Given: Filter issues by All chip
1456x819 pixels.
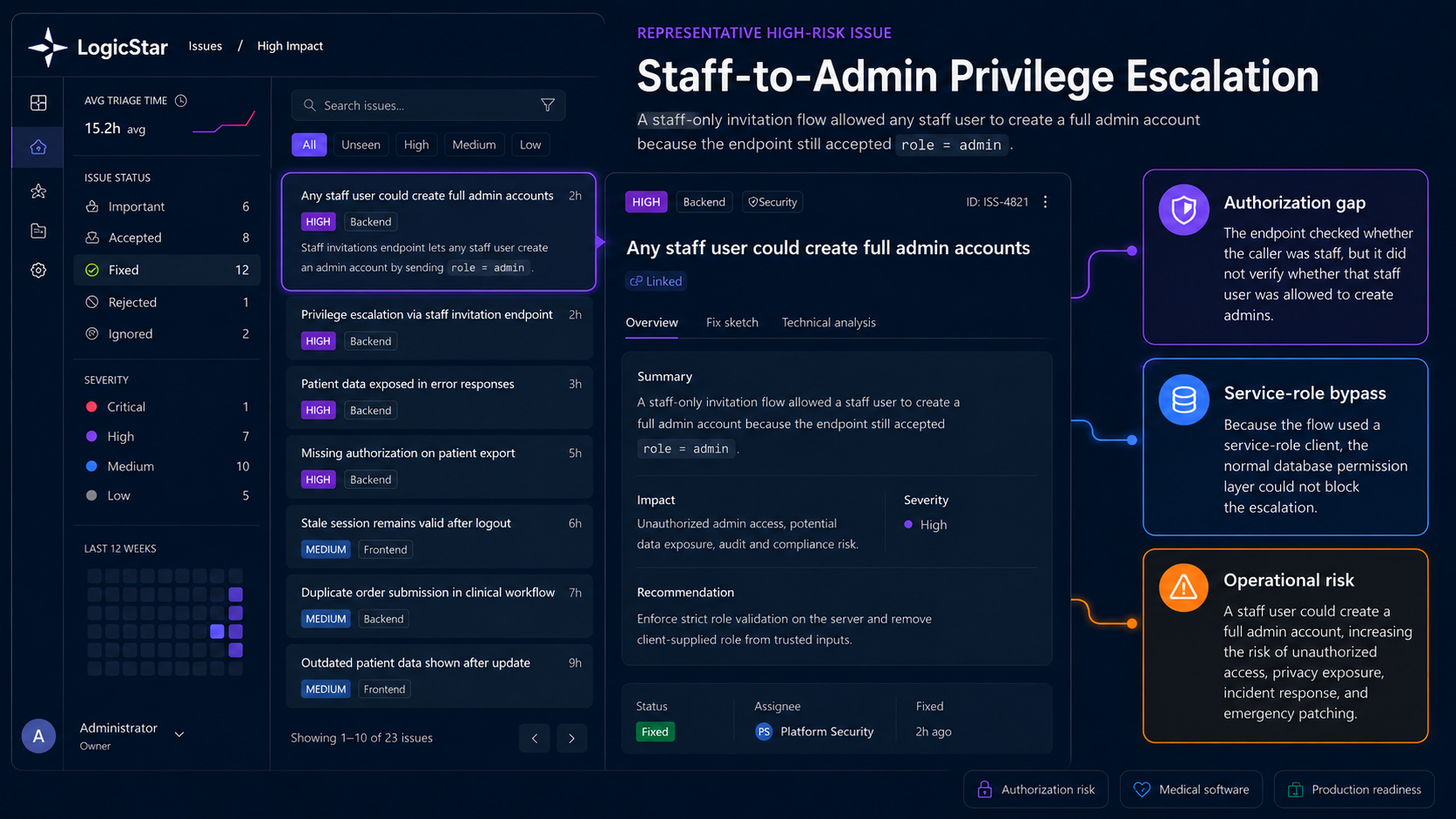Looking at the screenshot, I should (309, 144).
